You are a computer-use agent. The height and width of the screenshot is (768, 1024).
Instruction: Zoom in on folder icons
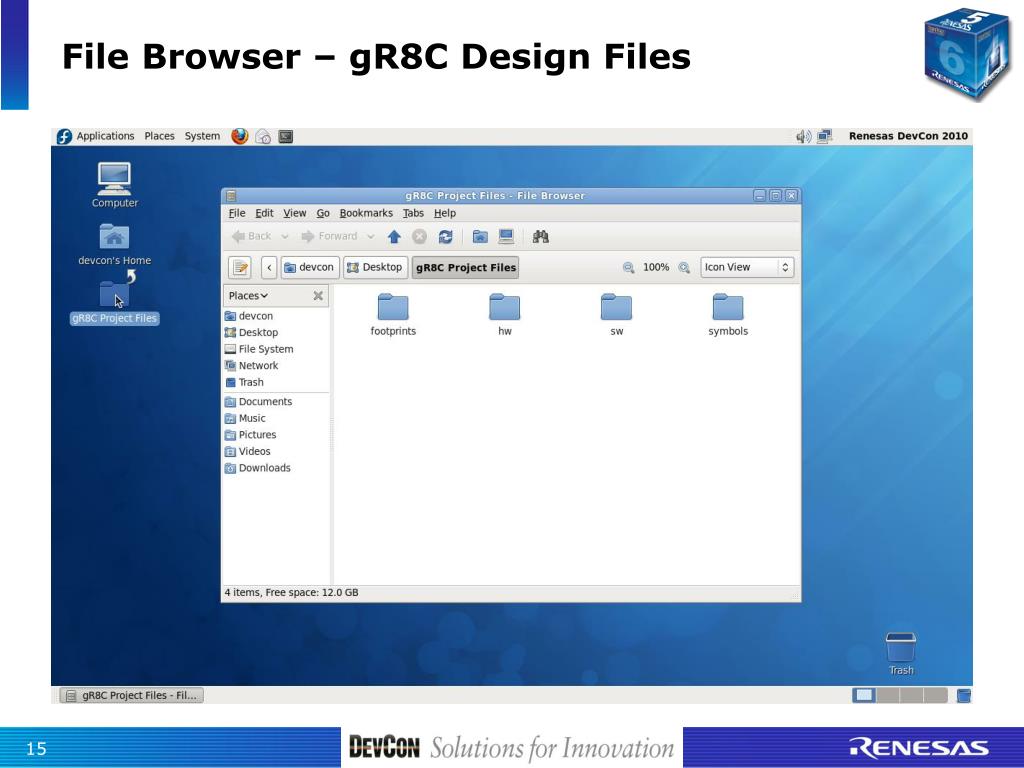tap(684, 267)
